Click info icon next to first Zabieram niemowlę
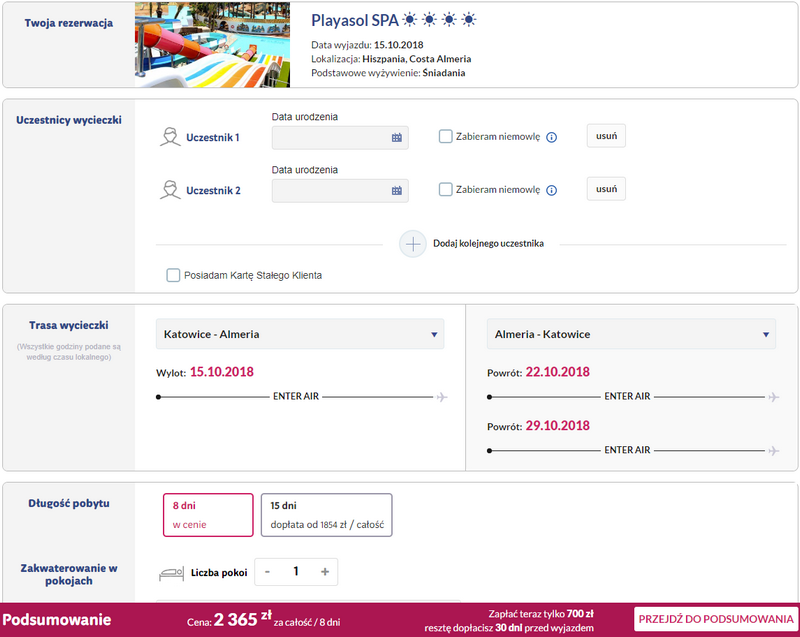The image size is (800, 637). (552, 137)
